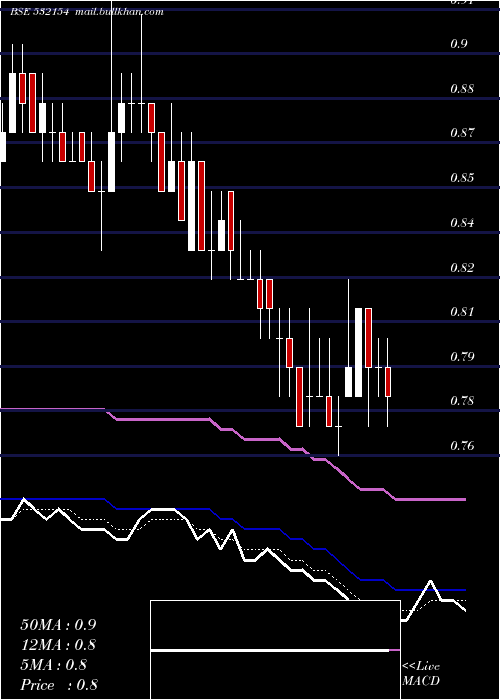The image size is (500, 700).
Task: Click the mail.bullkhan.com watermark text
Action: pyautogui.click(x=119, y=12)
